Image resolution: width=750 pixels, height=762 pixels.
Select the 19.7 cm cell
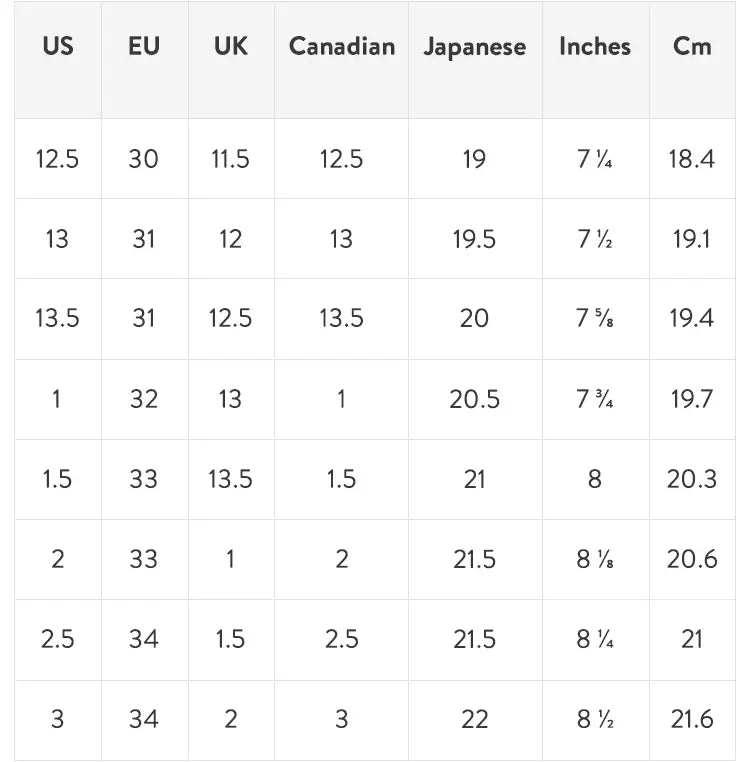pyautogui.click(x=692, y=399)
